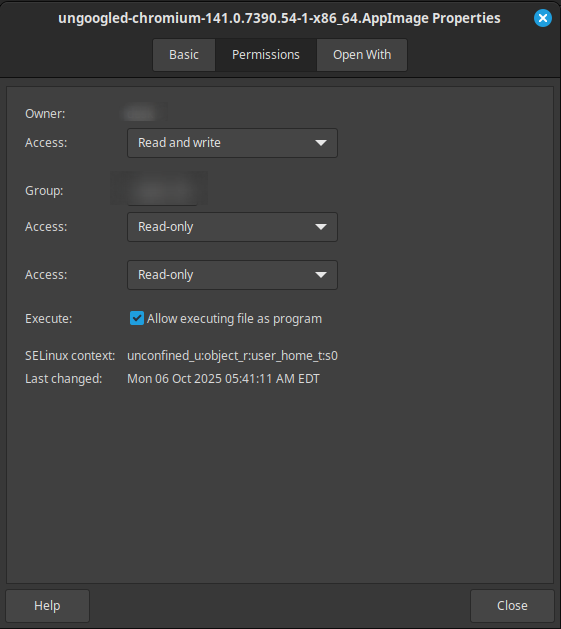Click the Close button at bottom
The width and height of the screenshot is (561, 629).
click(512, 605)
